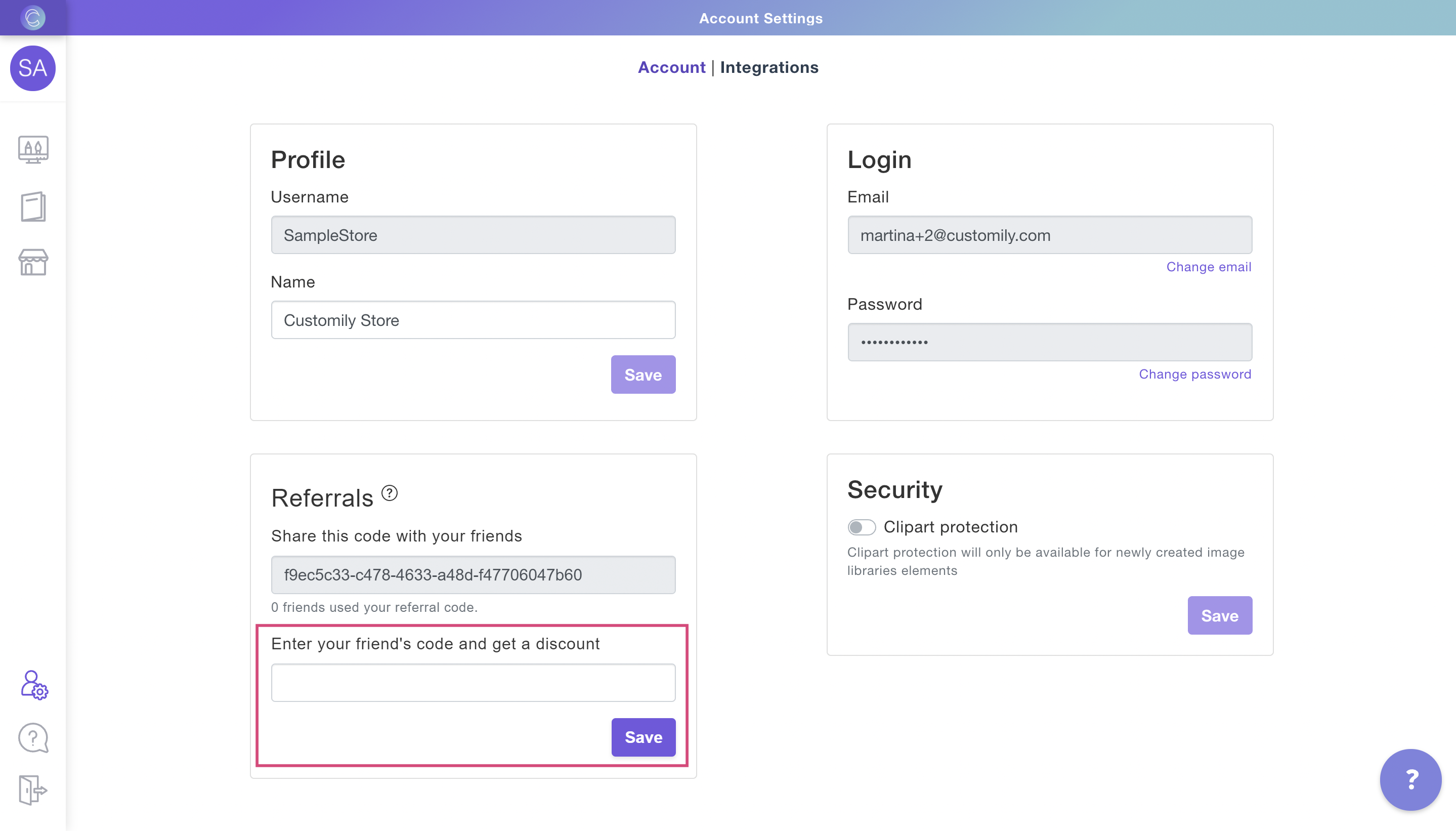Click the Change email link
Screen dimensions: 1456x831
point(1208,267)
